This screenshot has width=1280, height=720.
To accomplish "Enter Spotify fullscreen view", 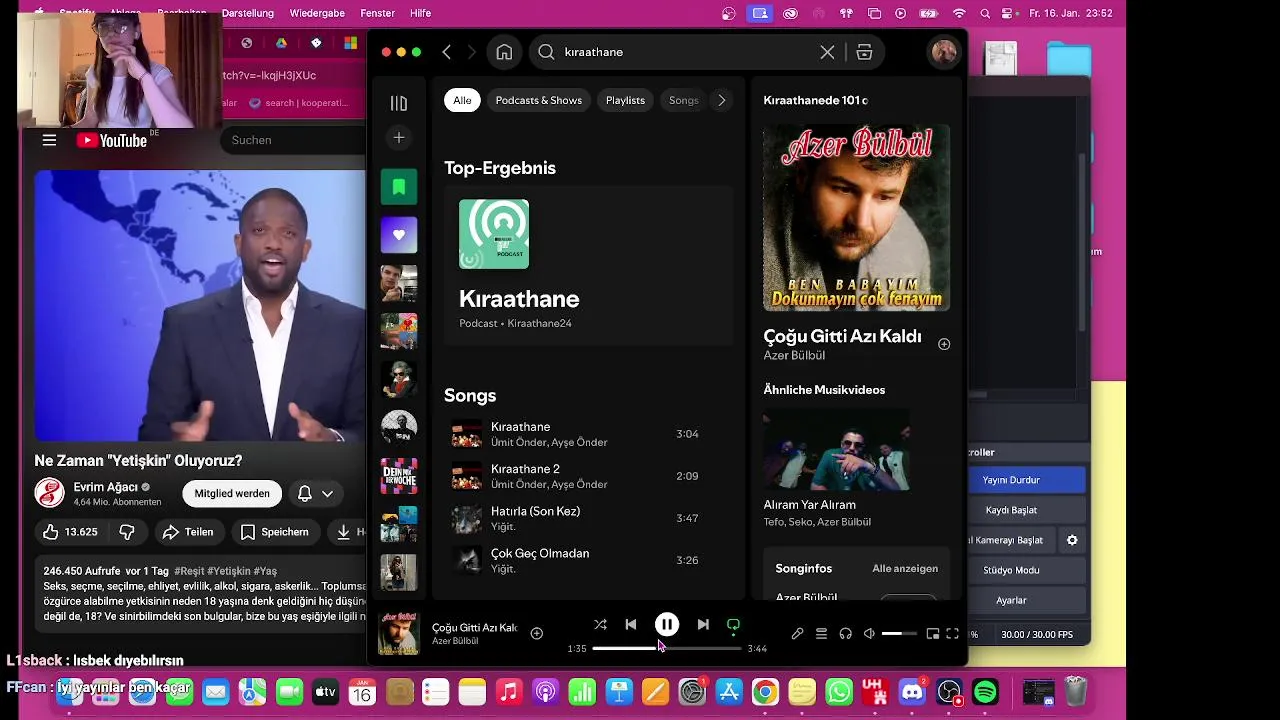I will point(953,634).
